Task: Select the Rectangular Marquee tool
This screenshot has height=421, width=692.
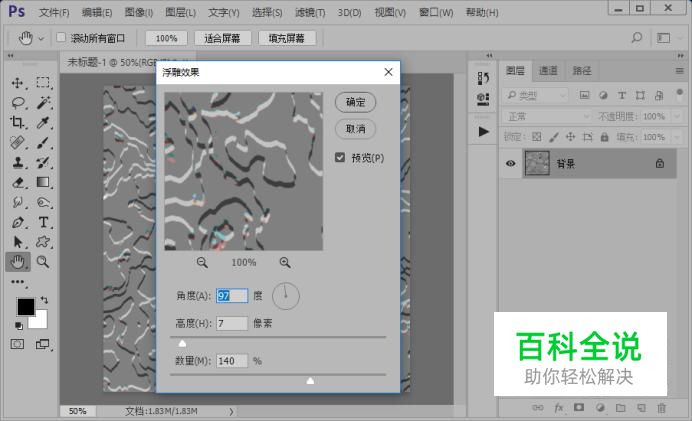Action: (x=43, y=83)
